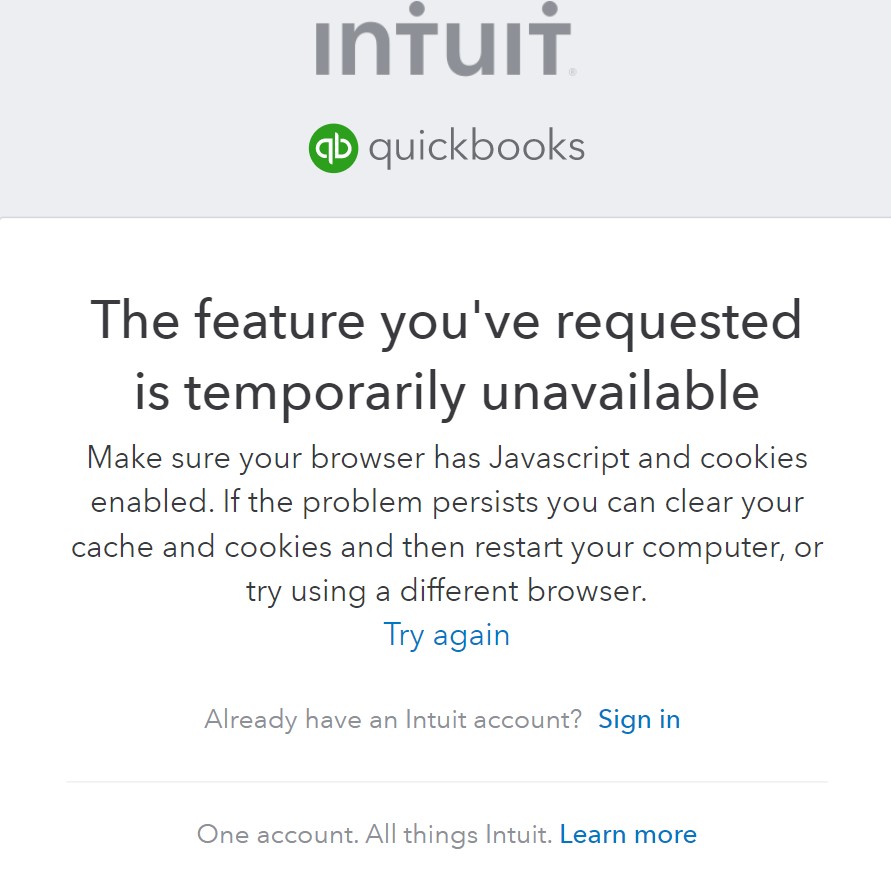Screen dimensions: 891x885
Task: Click the quickbooks wordmark text
Action: click(x=476, y=147)
